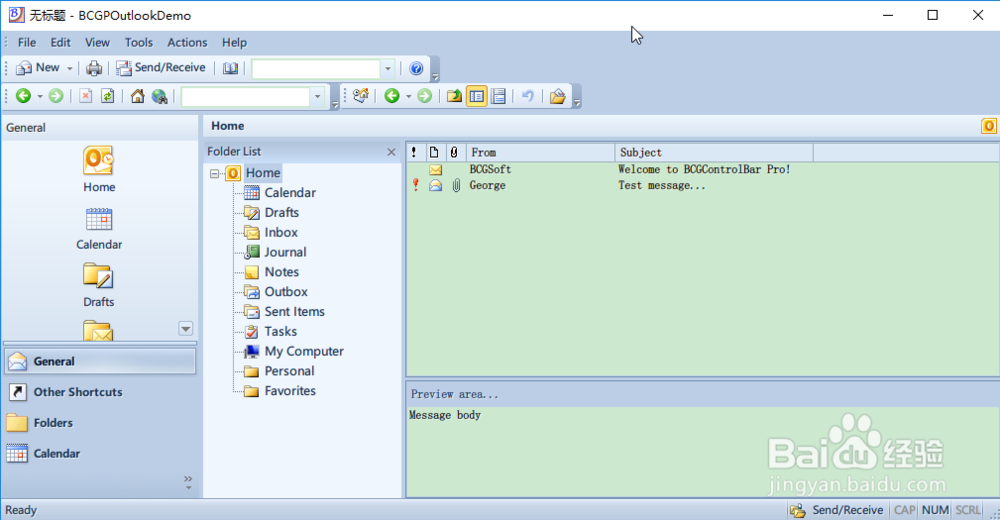This screenshot has height=520, width=1000.
Task: Select Home in the folder tree
Action: pos(263,173)
